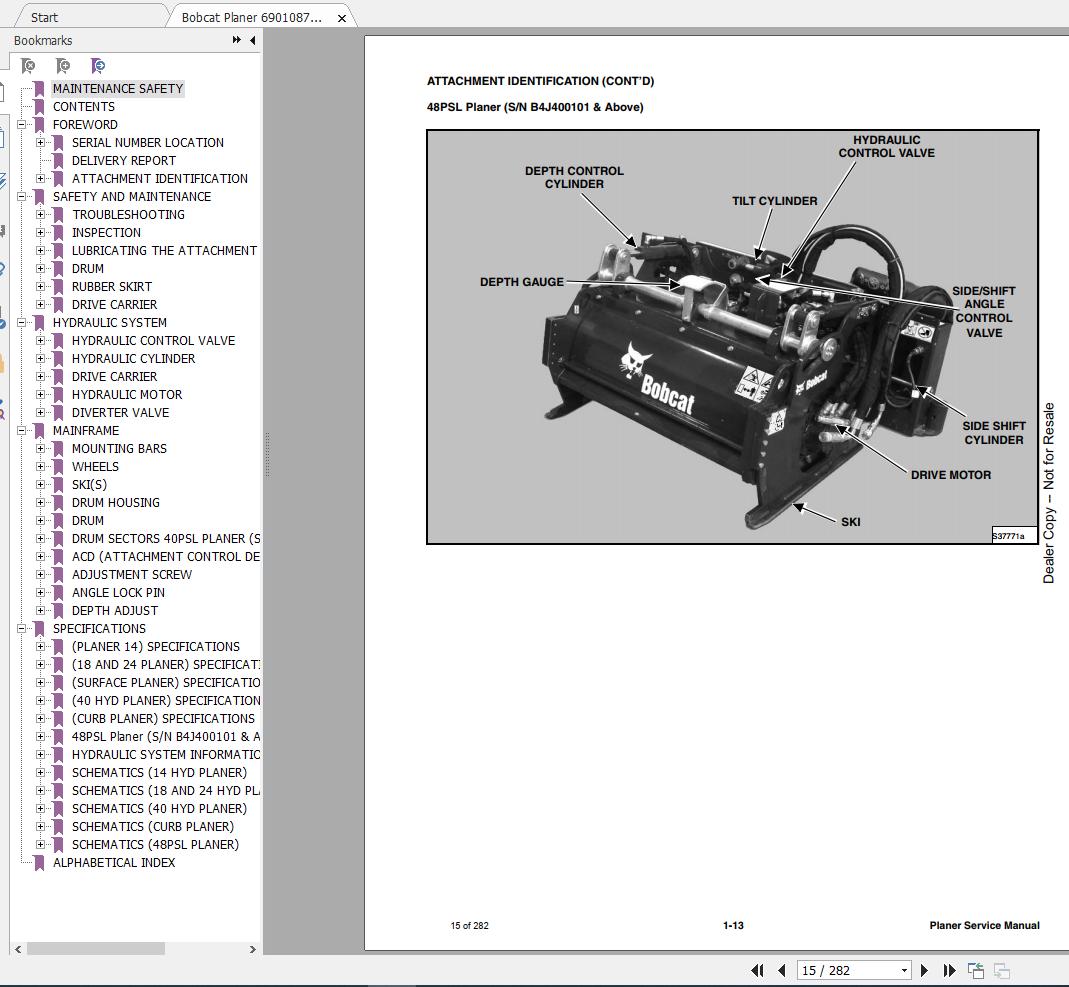1069x987 pixels.
Task: Delete the highlighted bookmark
Action: pos(30,66)
